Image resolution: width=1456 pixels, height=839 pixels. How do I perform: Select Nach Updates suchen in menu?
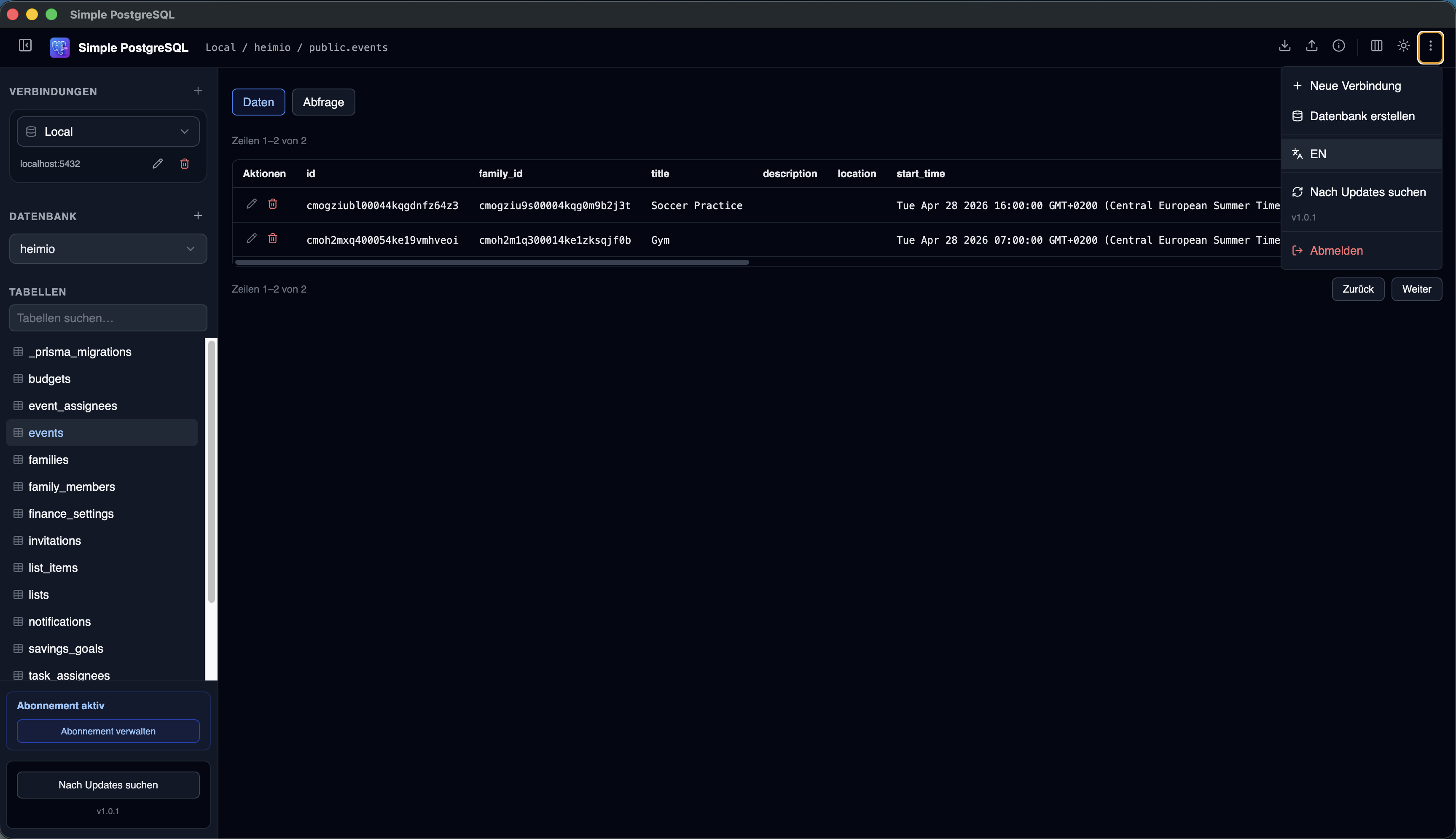point(1362,192)
